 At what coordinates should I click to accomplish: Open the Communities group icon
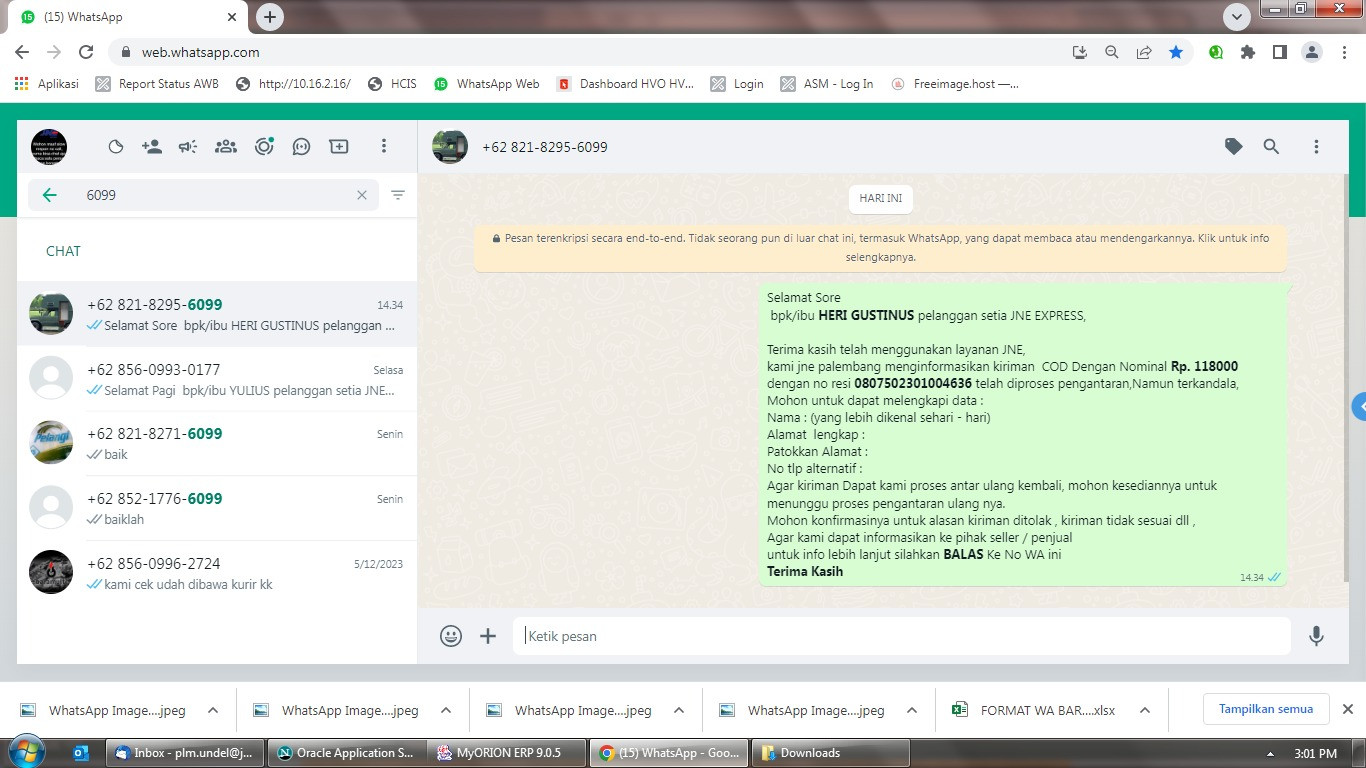(226, 147)
